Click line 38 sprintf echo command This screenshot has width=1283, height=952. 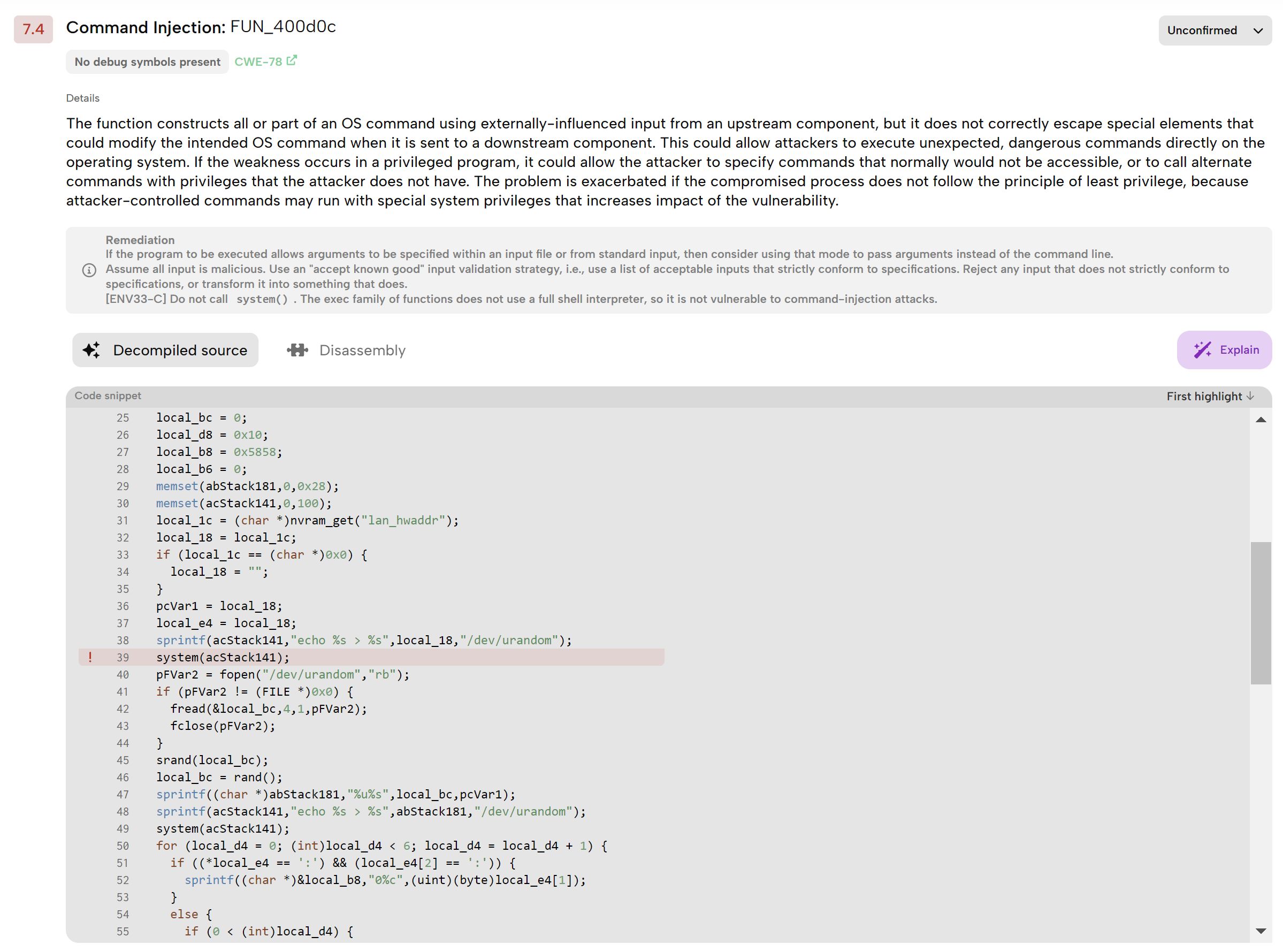[x=363, y=640]
